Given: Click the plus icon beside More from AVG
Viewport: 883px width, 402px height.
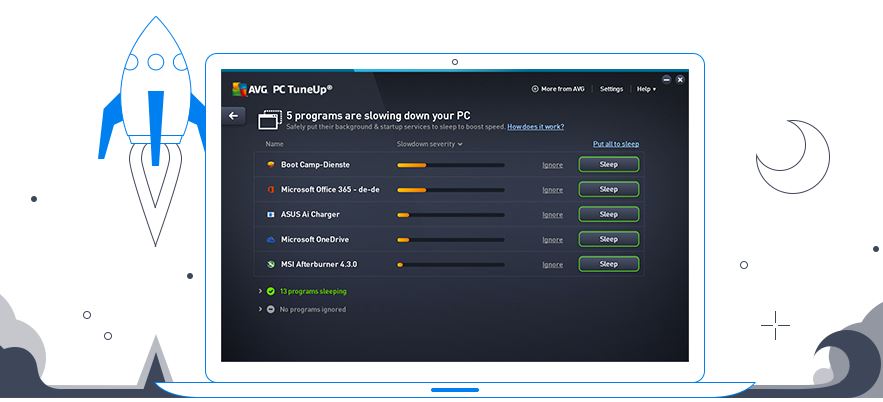Looking at the screenshot, I should point(535,89).
